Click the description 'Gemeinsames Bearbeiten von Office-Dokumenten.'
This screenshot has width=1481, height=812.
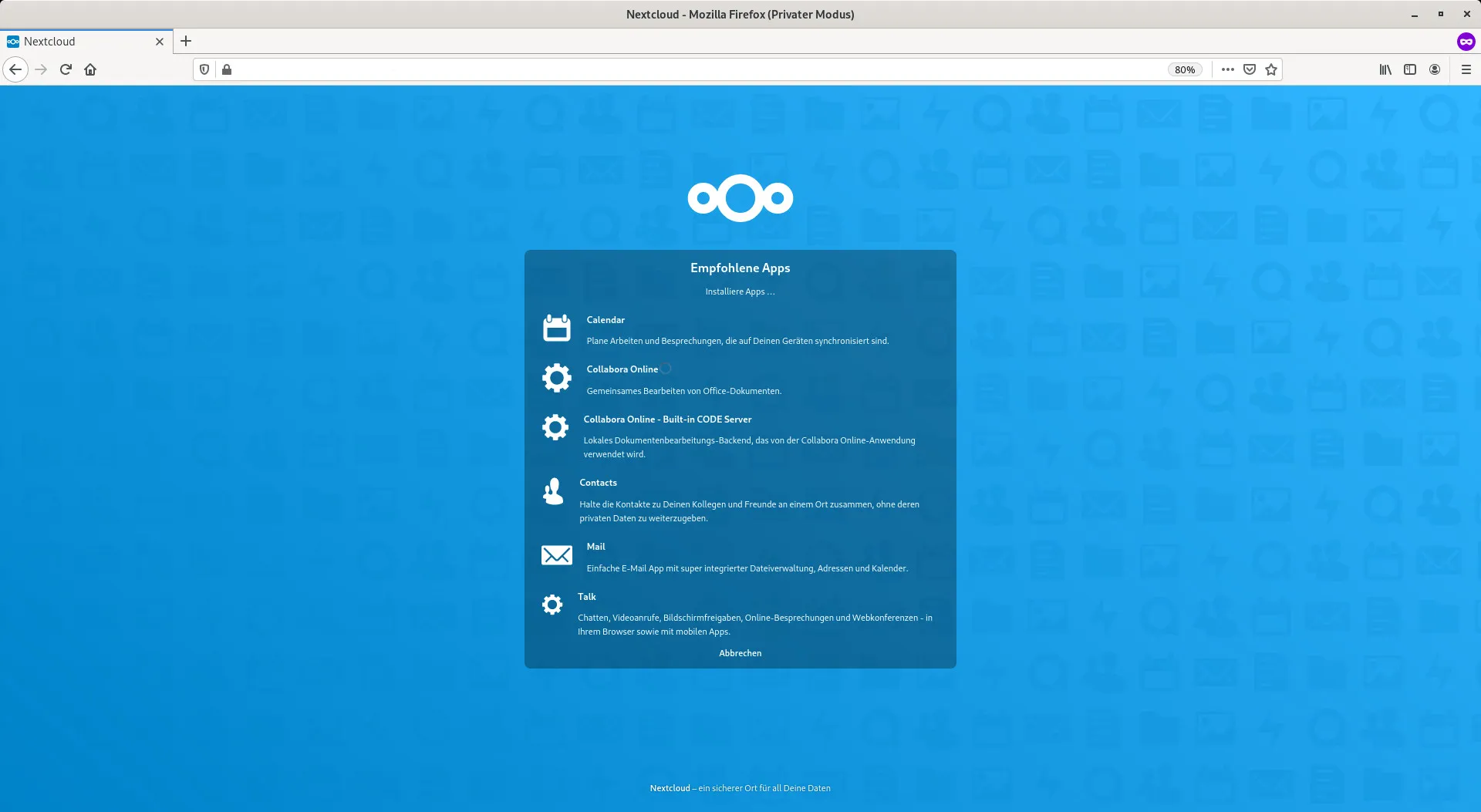tap(684, 391)
